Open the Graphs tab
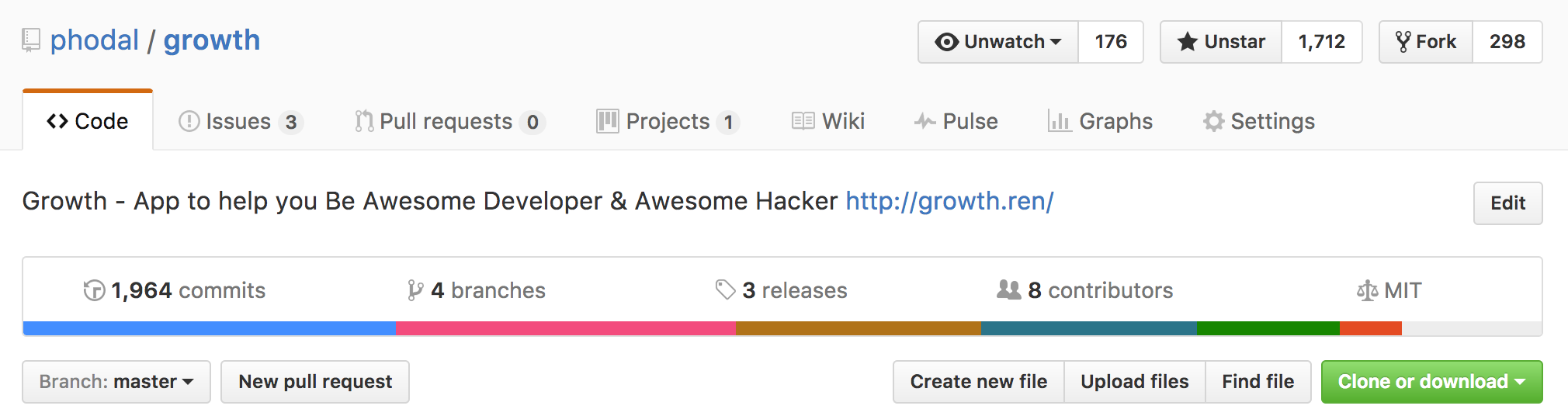The height and width of the screenshot is (416, 1568). (1100, 122)
